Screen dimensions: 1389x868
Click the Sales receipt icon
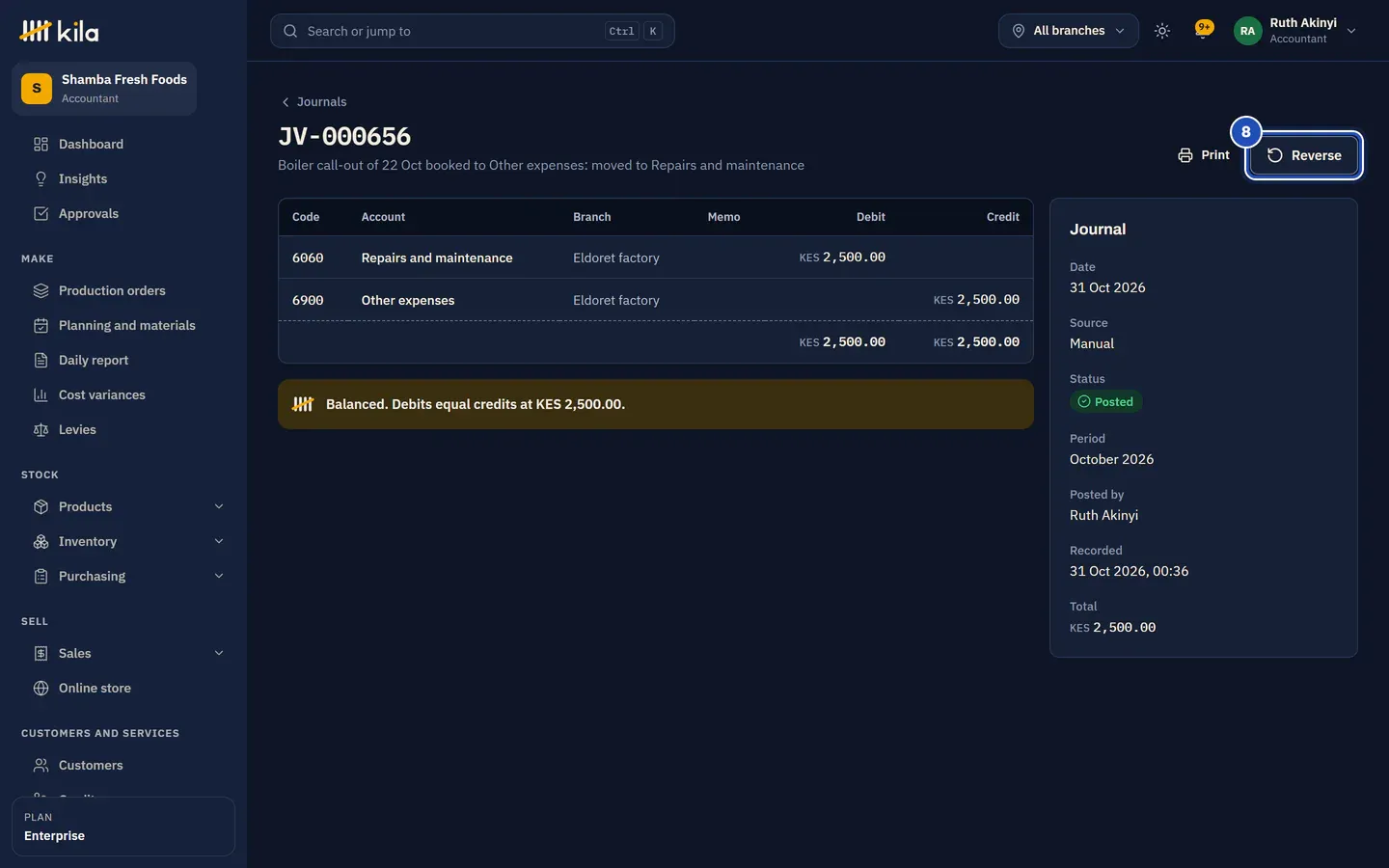click(x=41, y=654)
